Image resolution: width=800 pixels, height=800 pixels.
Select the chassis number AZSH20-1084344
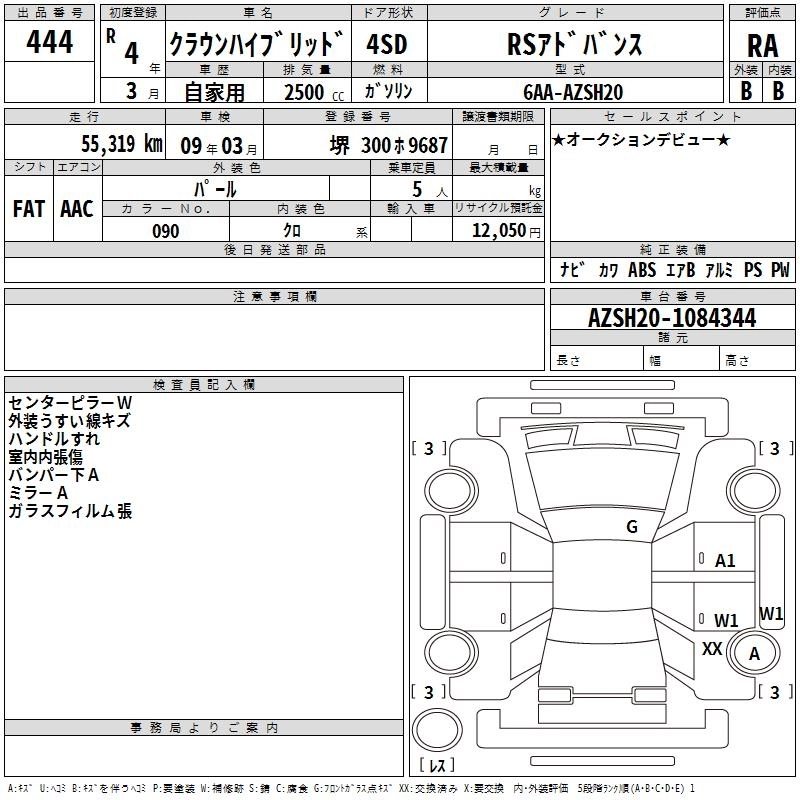672,318
